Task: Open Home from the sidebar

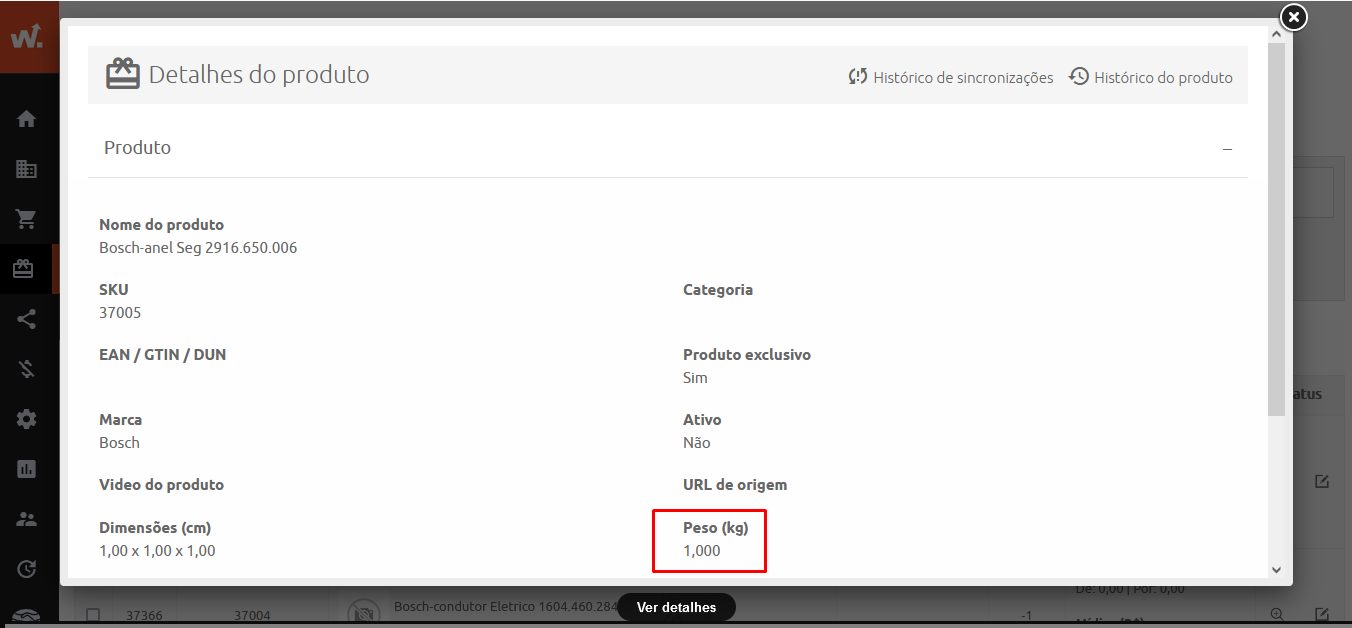Action: pyautogui.click(x=26, y=119)
